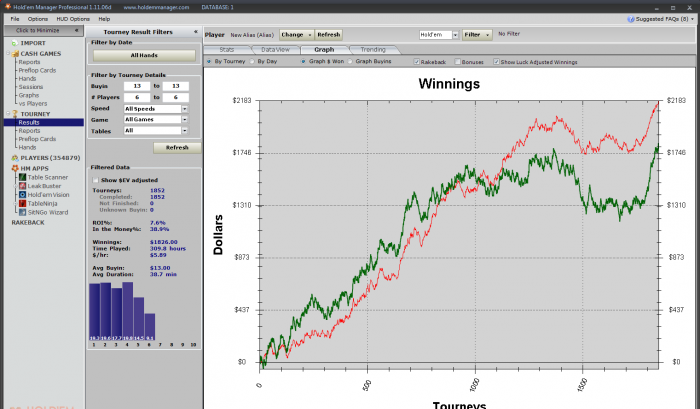Open the Filter dropdown button
Image resolution: width=700 pixels, height=409 pixels.
(x=477, y=35)
